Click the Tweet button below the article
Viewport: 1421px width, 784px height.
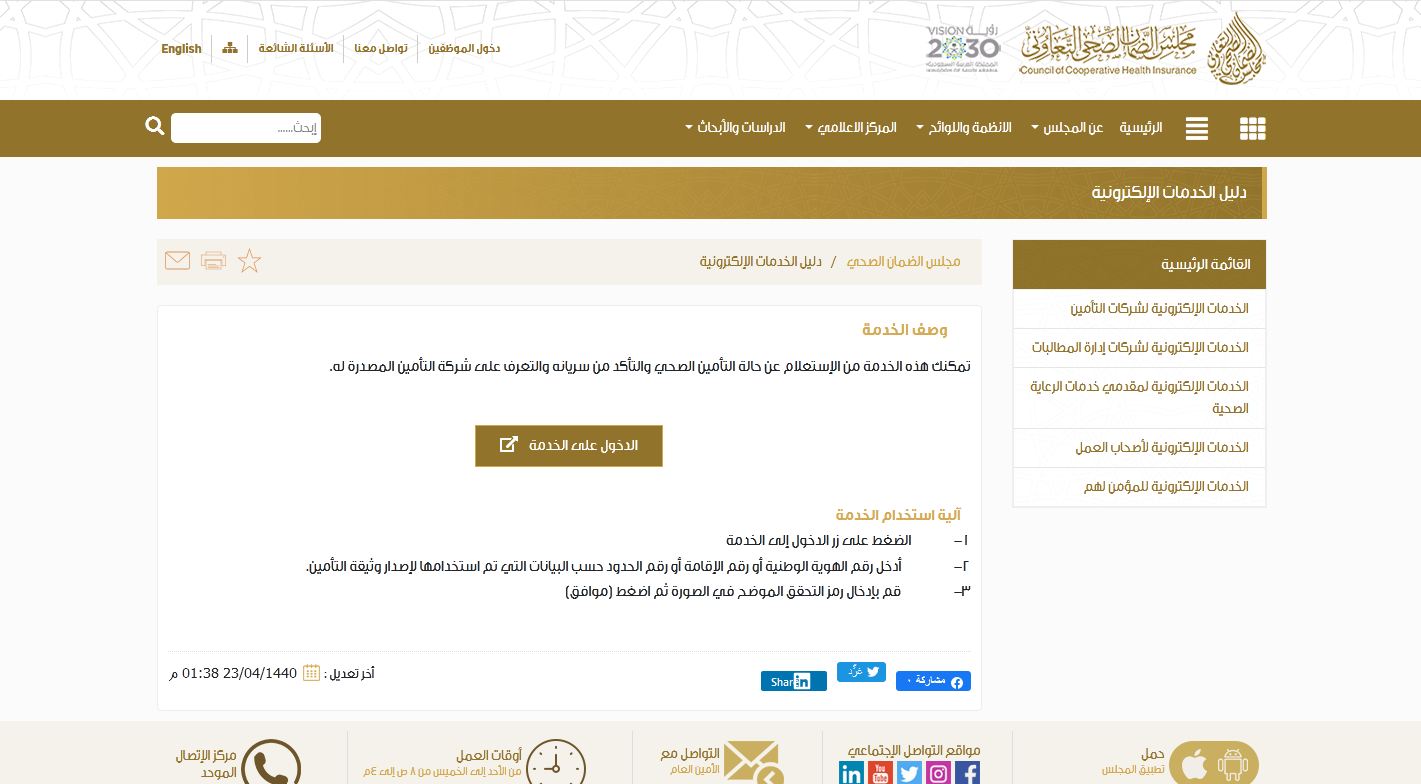(861, 671)
